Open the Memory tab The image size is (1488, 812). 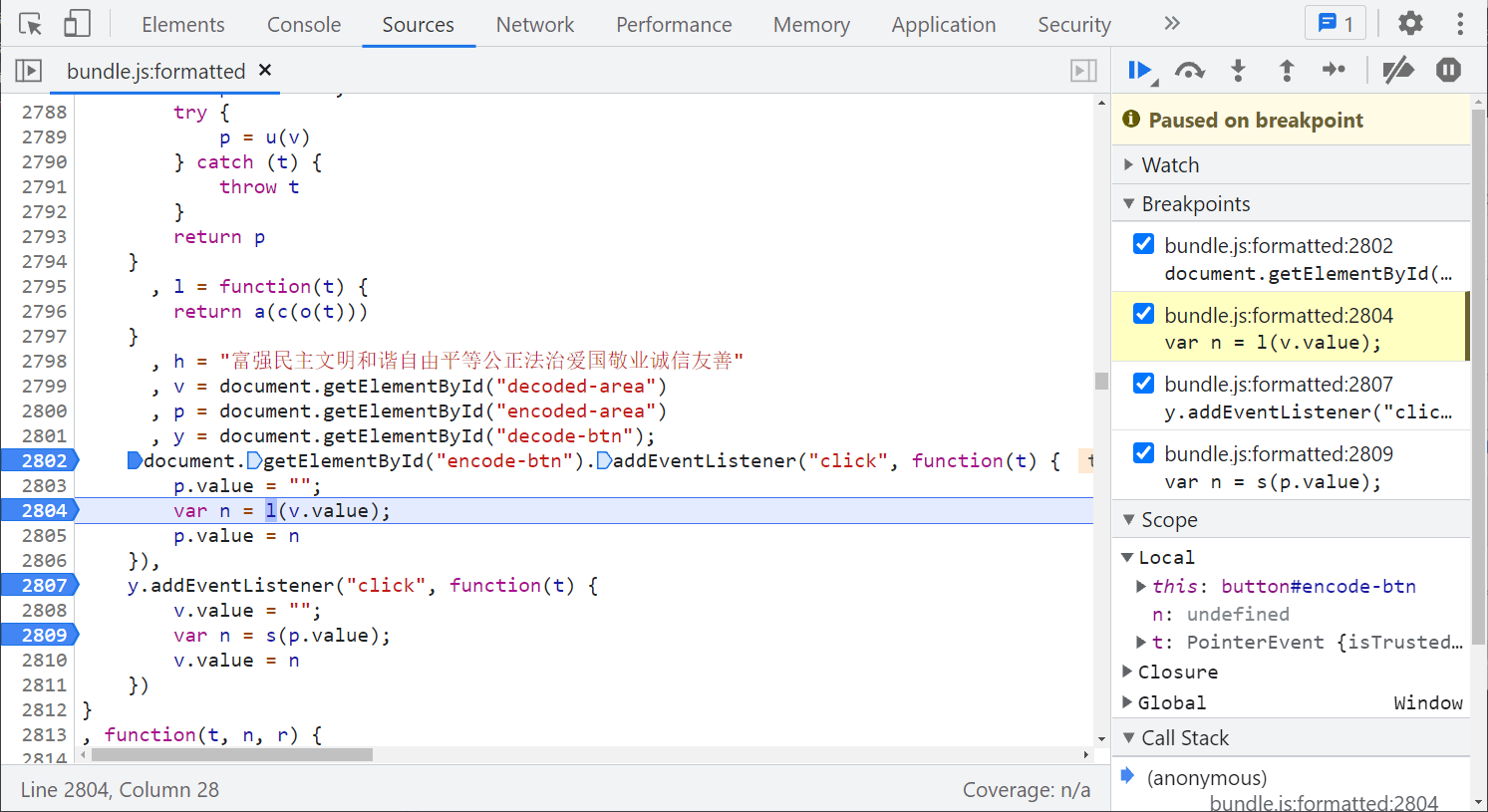click(811, 24)
